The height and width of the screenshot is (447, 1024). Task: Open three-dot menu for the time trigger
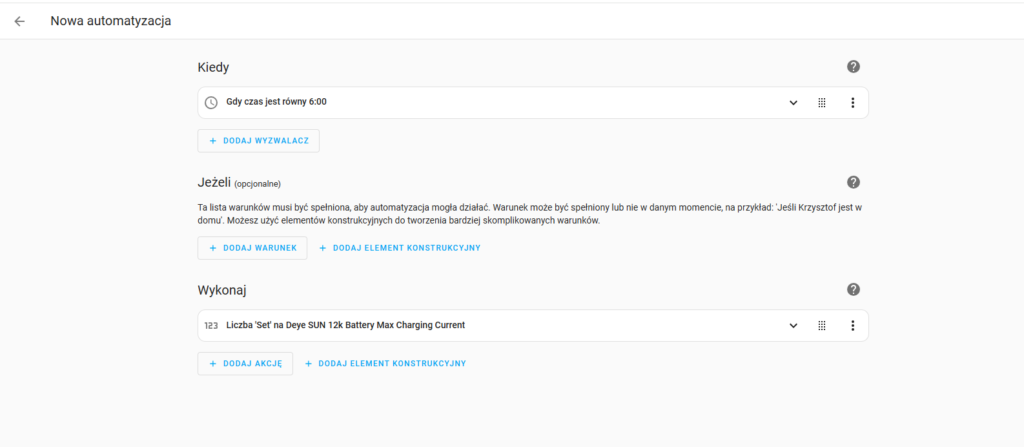(852, 102)
